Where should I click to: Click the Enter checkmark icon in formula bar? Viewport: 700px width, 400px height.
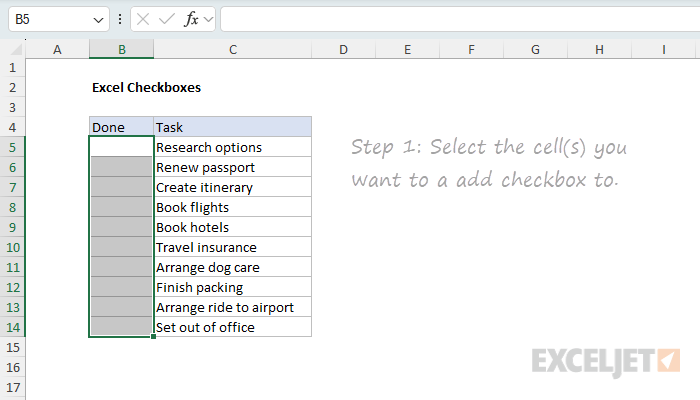tap(167, 19)
